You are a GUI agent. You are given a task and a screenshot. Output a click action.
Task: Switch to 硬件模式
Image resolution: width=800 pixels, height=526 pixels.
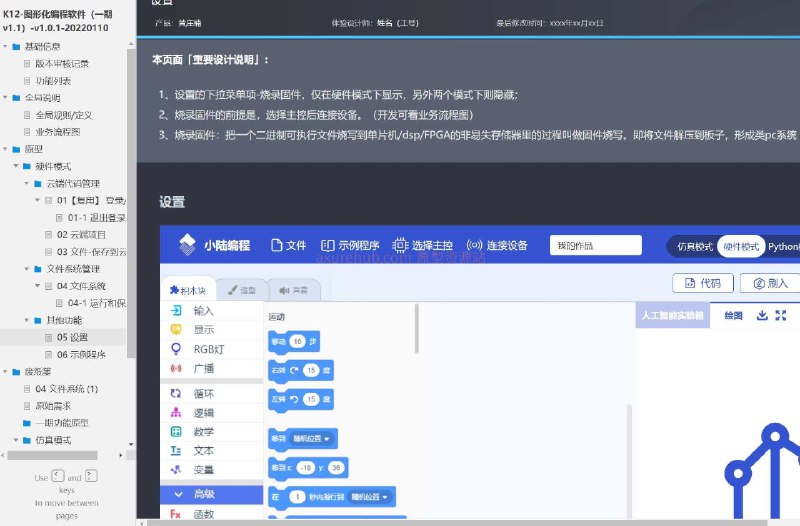[x=741, y=247]
